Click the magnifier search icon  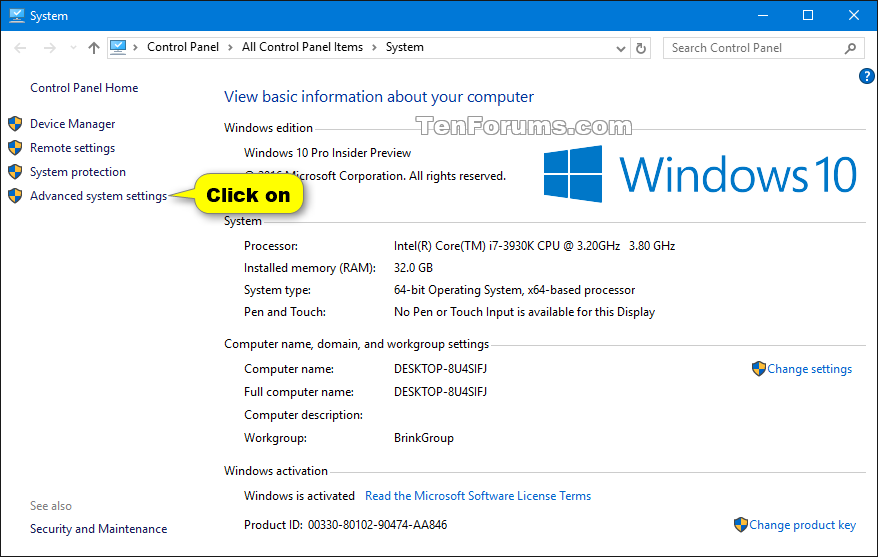[850, 49]
